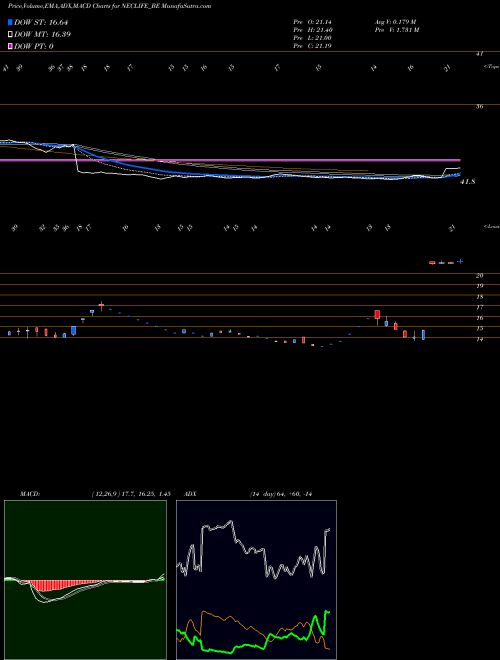Image resolution: width=500 pixels, height=660 pixels.
Task: Open the MACD histogram chart panel
Action: tap(85, 580)
